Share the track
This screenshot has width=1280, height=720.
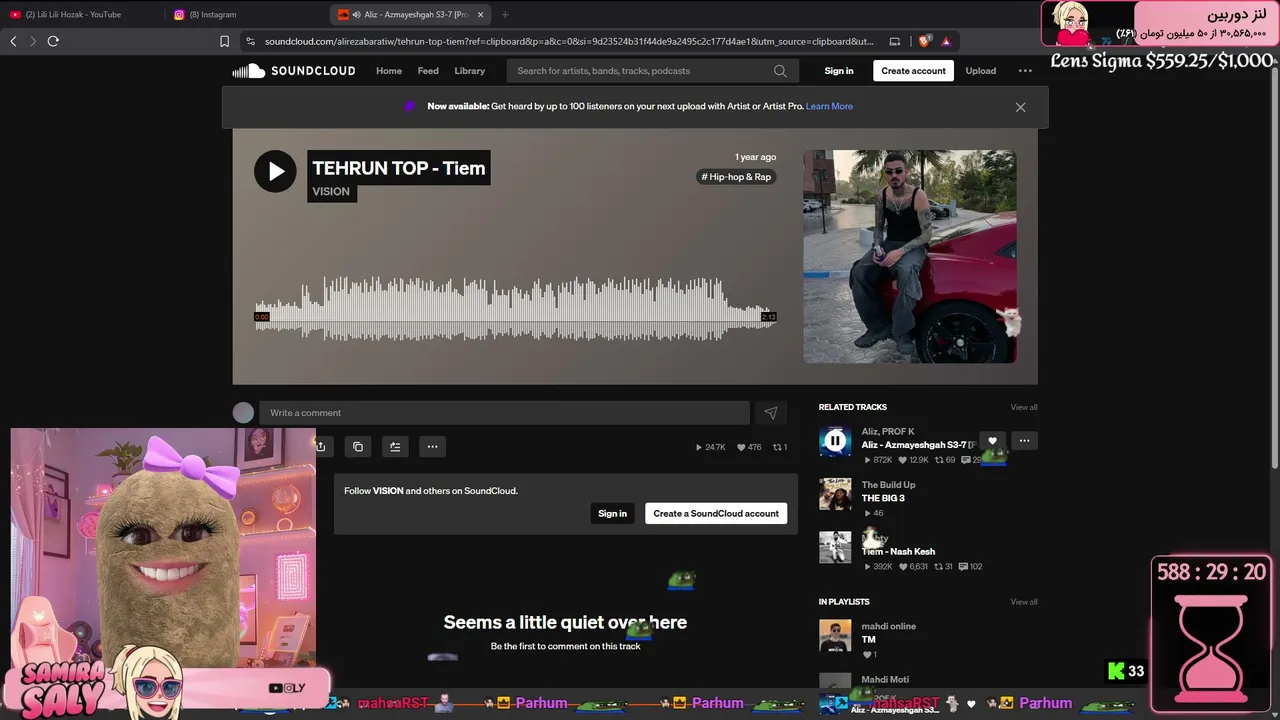(x=321, y=447)
